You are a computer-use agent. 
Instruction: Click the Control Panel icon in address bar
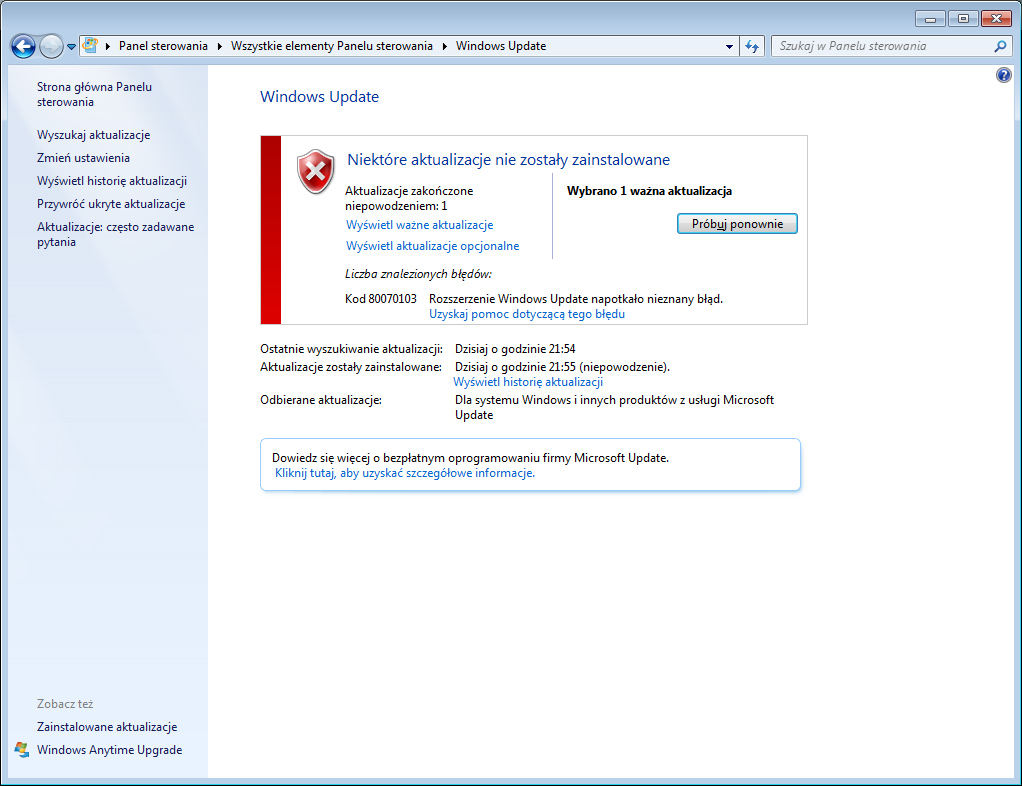(91, 46)
